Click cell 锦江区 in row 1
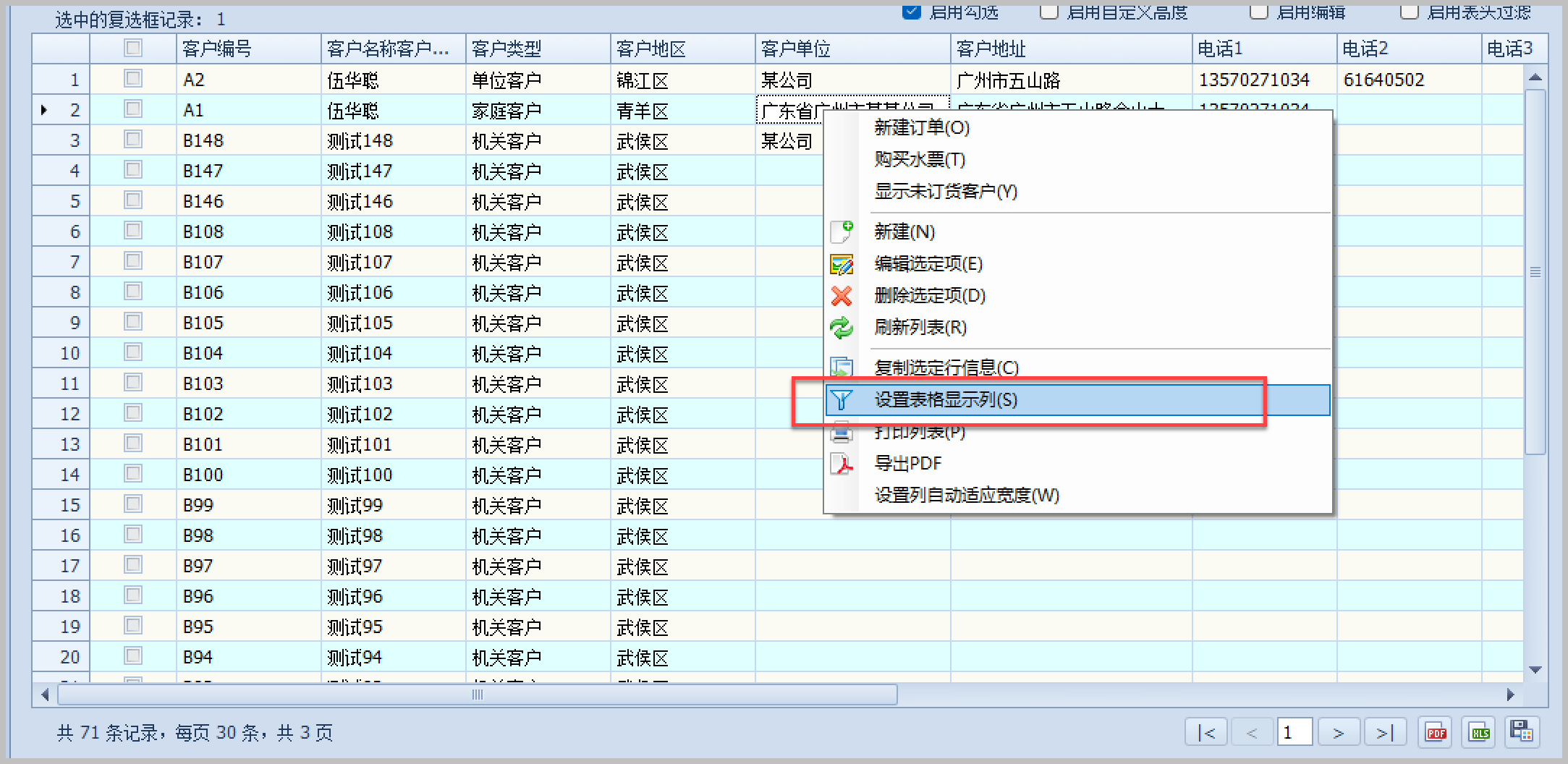This screenshot has height=764, width=1568. [x=682, y=80]
